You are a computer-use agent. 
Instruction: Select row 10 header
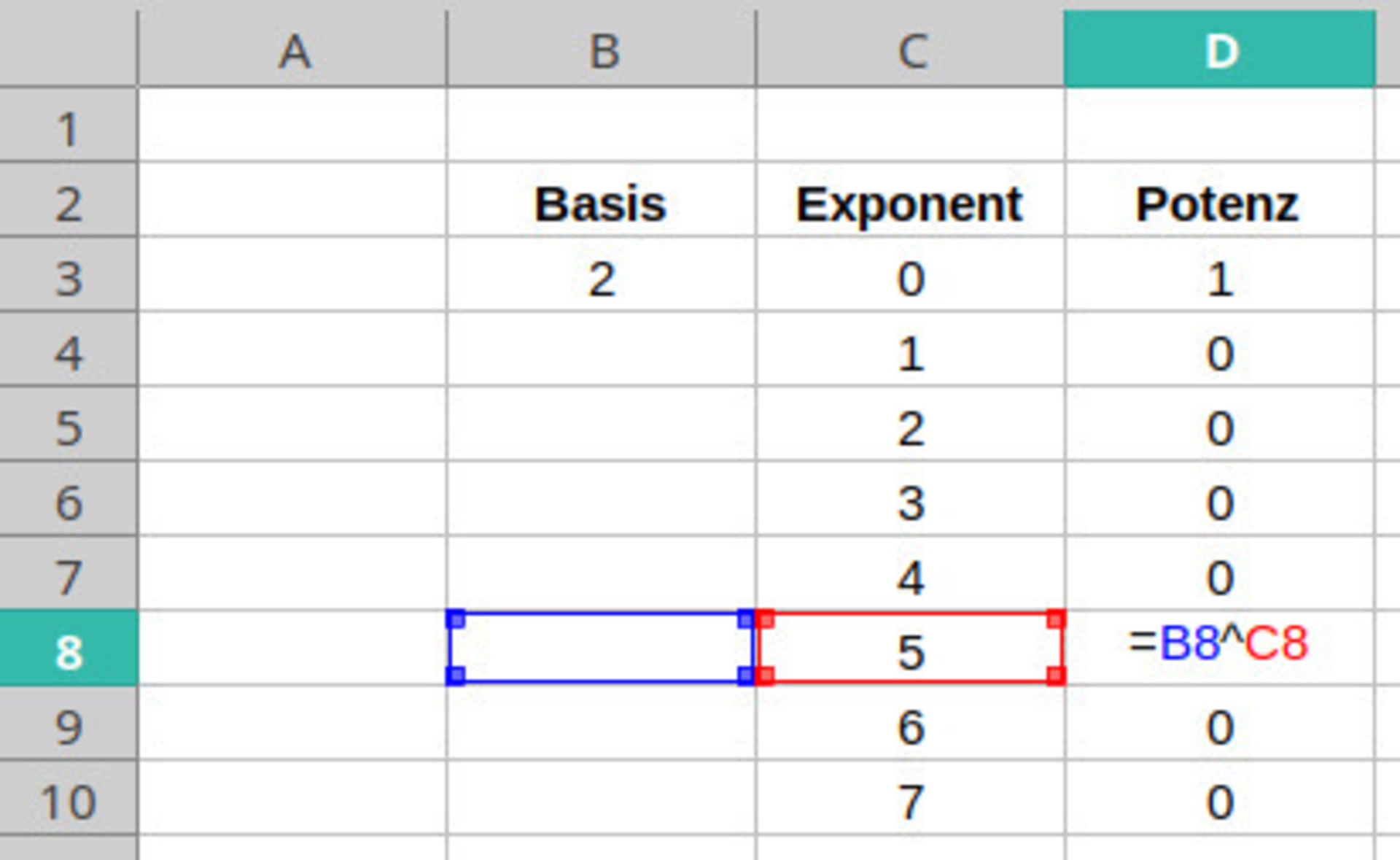click(x=68, y=802)
